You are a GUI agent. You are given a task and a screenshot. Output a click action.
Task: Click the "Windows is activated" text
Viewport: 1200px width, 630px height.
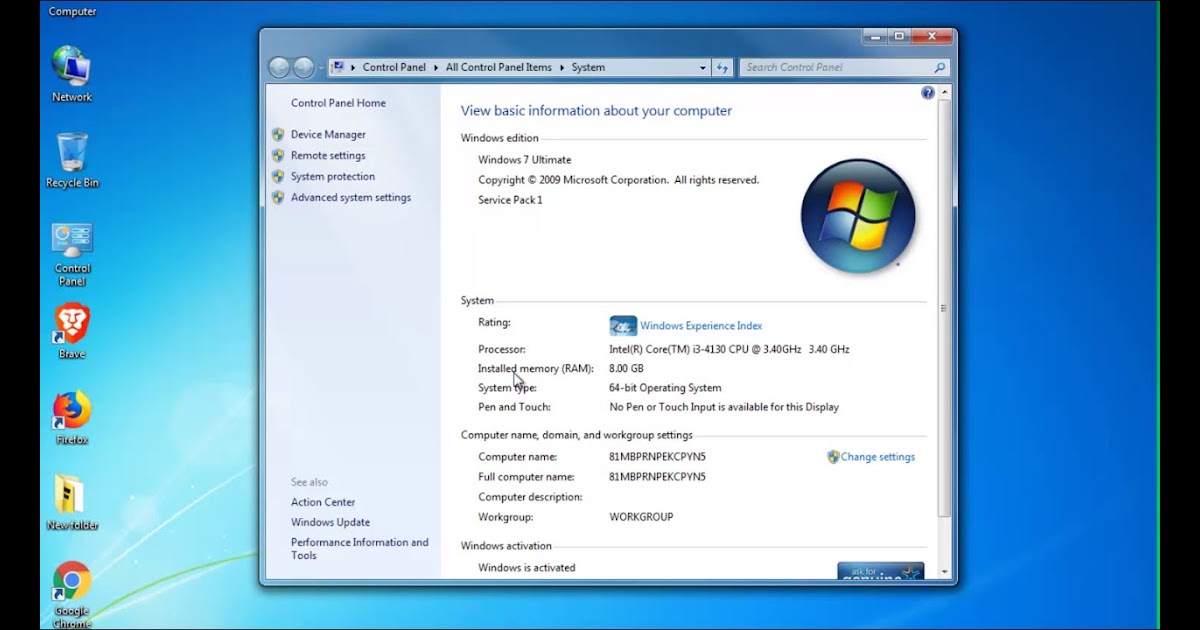click(x=527, y=568)
